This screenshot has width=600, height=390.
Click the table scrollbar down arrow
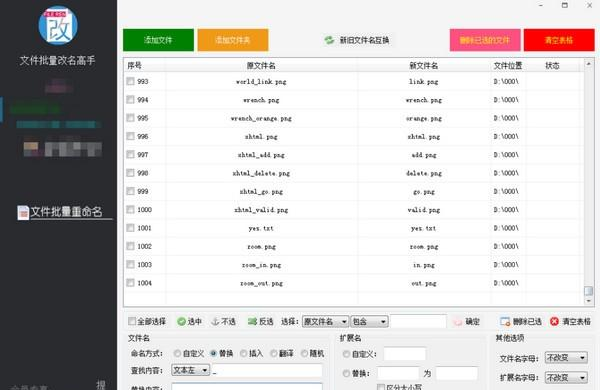pos(589,301)
